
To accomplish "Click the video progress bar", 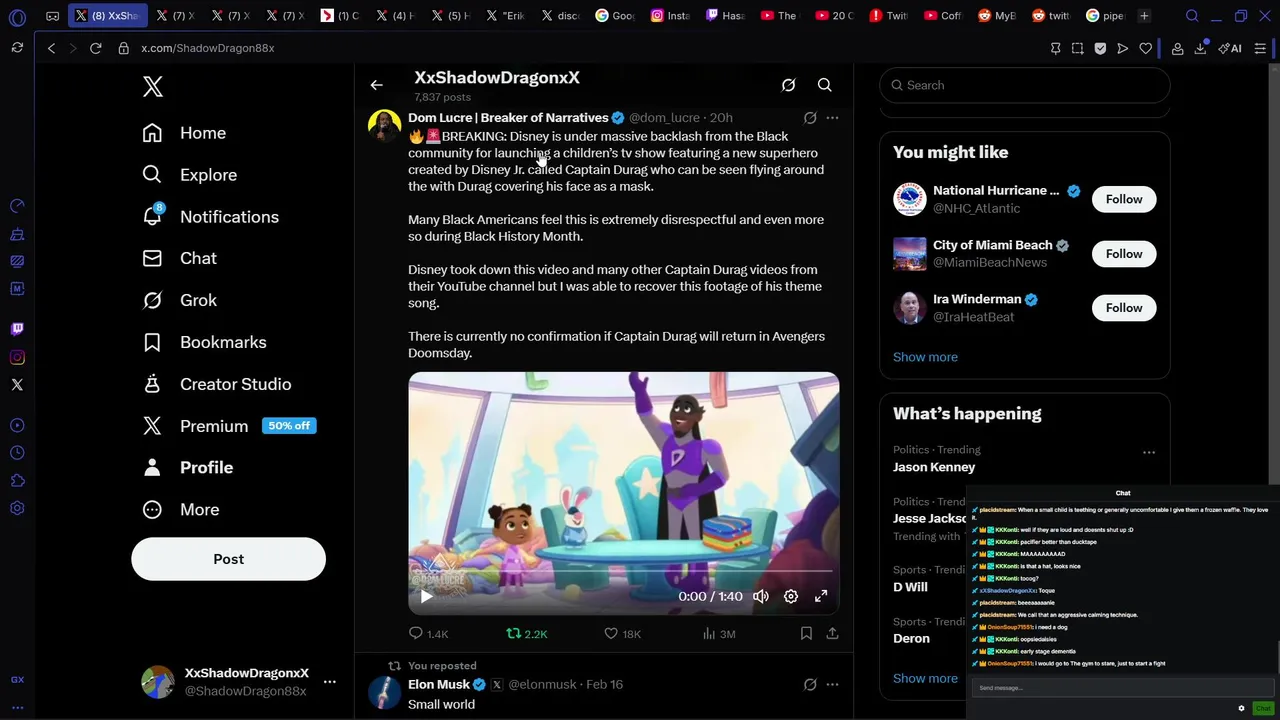I will (x=623, y=571).
